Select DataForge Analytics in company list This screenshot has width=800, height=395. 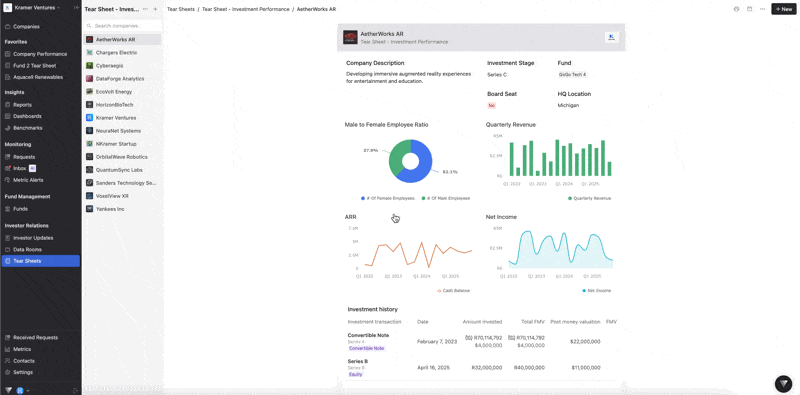tap(122, 79)
